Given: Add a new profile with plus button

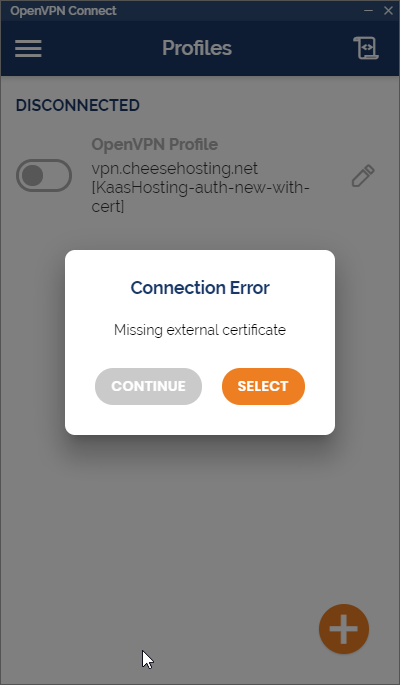Looking at the screenshot, I should coord(344,629).
